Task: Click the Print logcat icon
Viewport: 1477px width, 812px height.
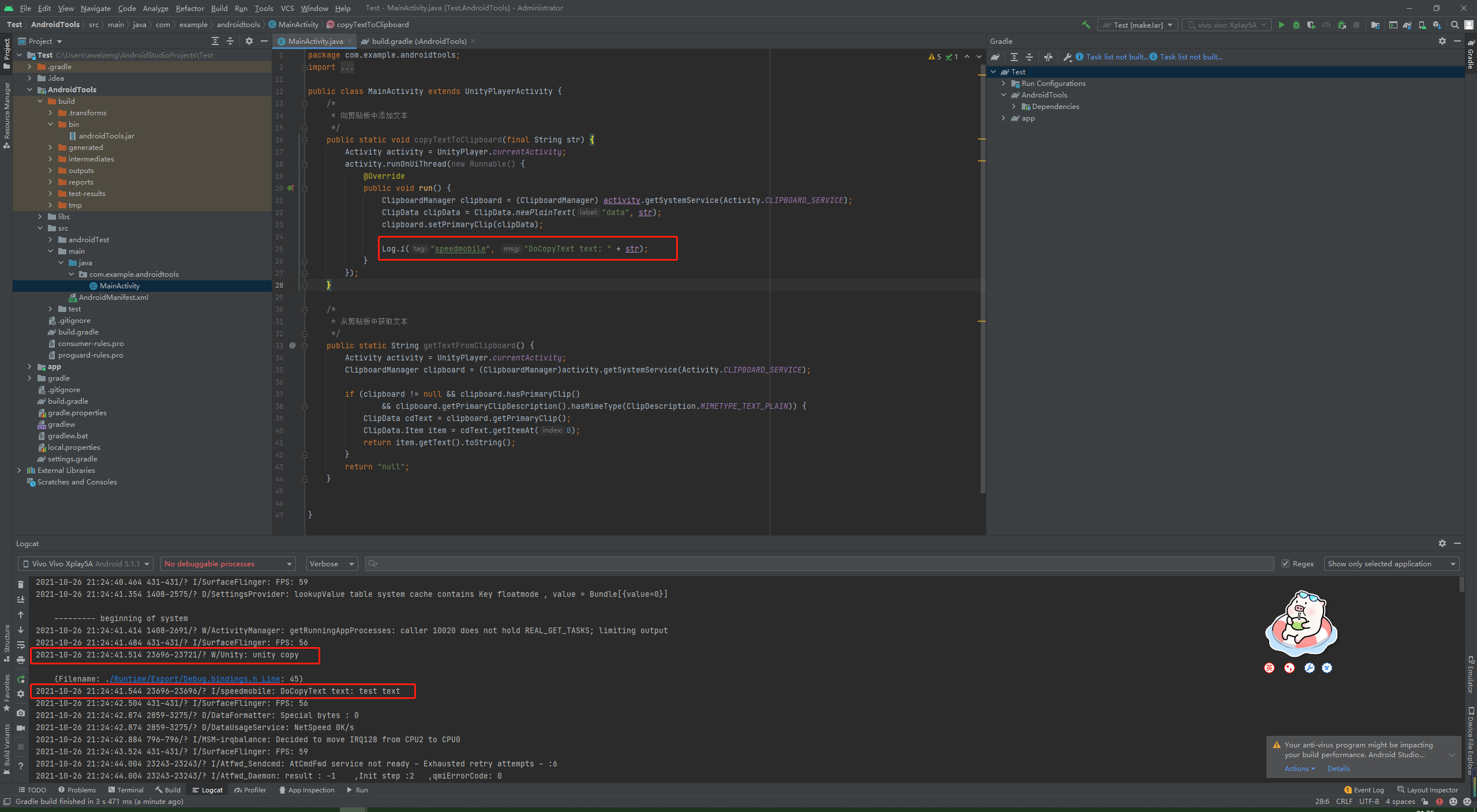Action: [21, 660]
